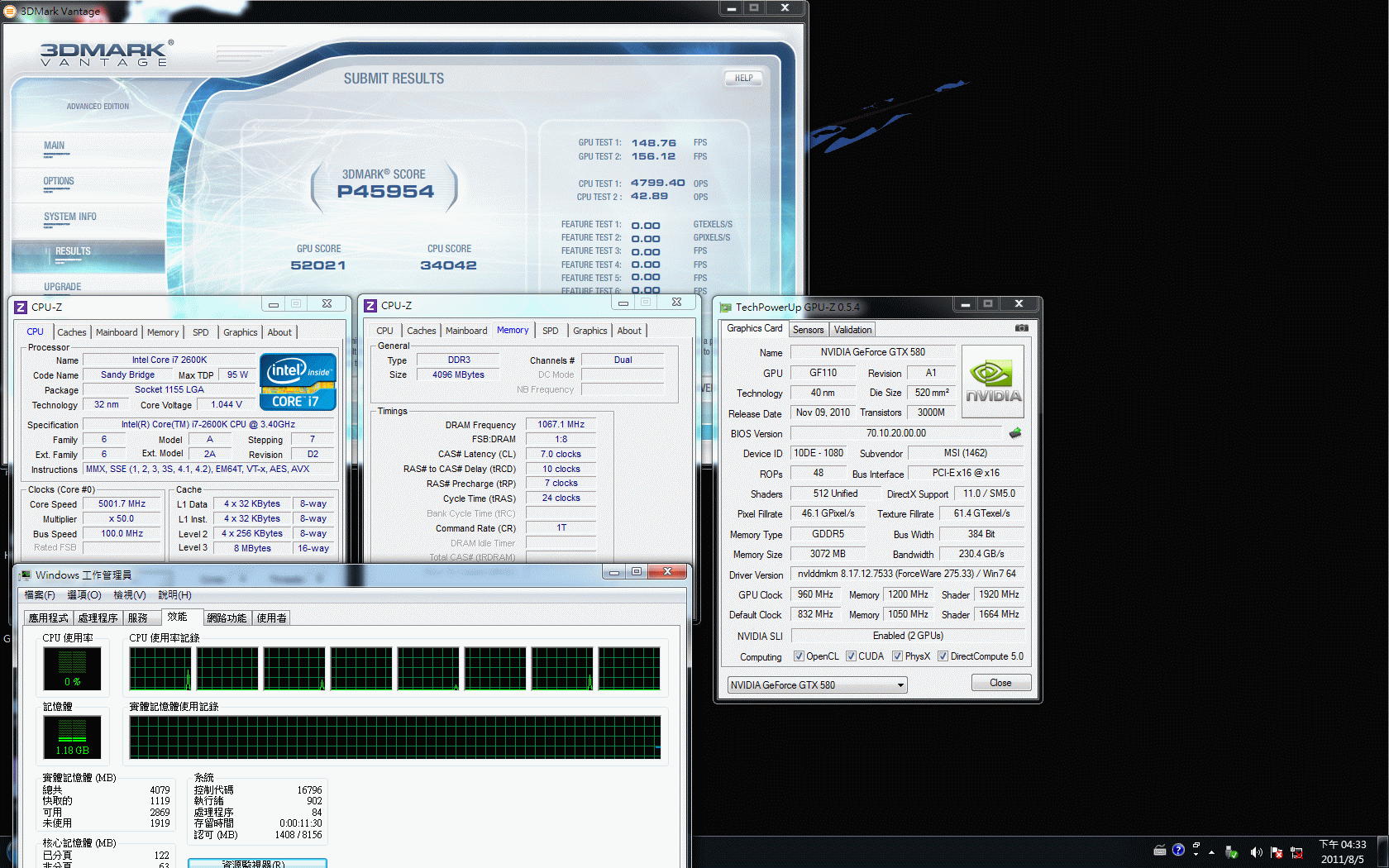Open OPTIONS section in 3DMark sidebar

59,181
